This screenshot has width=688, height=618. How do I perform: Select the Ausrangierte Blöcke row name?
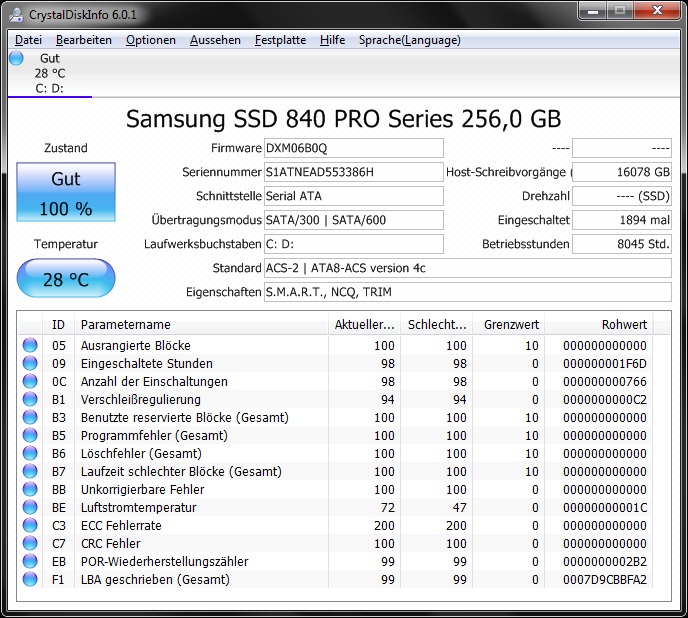click(136, 345)
